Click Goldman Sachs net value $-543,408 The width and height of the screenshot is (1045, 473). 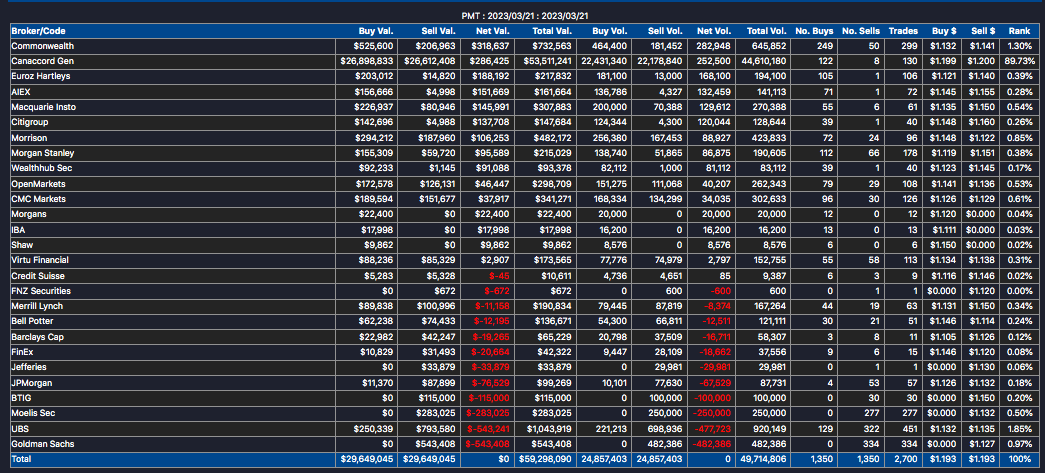tap(487, 444)
